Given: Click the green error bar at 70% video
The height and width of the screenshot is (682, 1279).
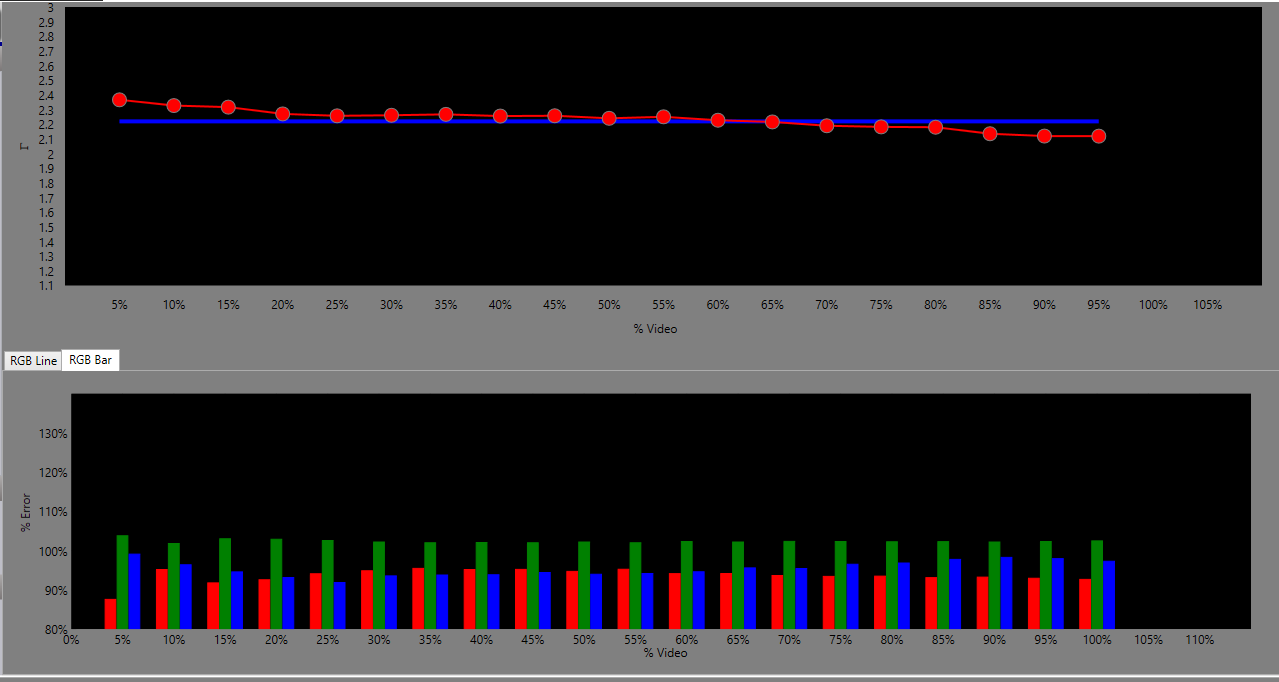Looking at the screenshot, I should 789,585.
